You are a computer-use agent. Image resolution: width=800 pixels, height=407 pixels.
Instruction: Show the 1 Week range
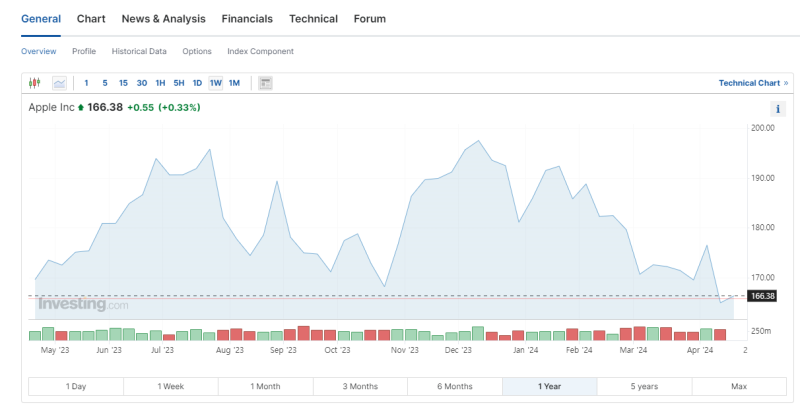[171, 386]
